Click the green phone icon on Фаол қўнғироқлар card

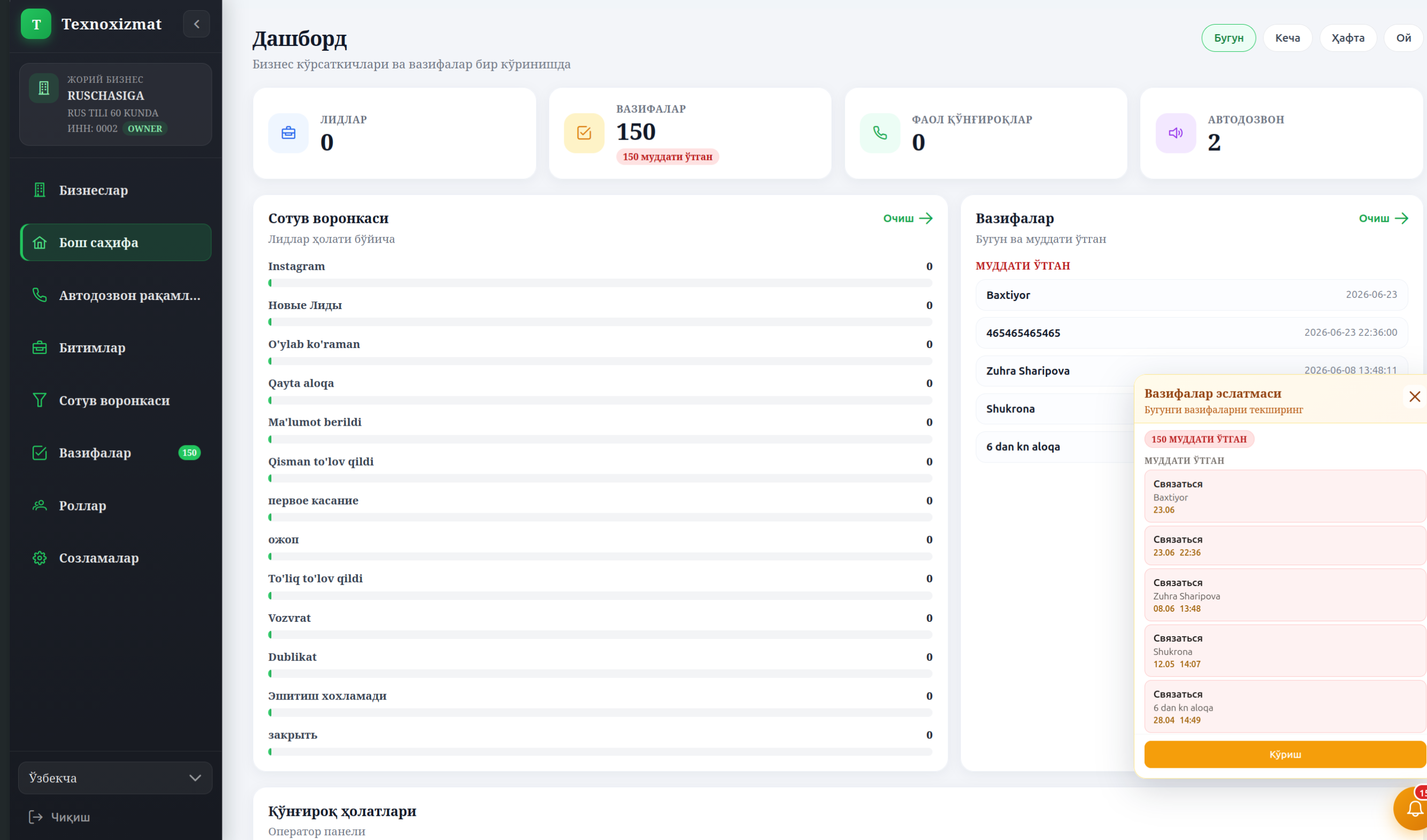880,133
